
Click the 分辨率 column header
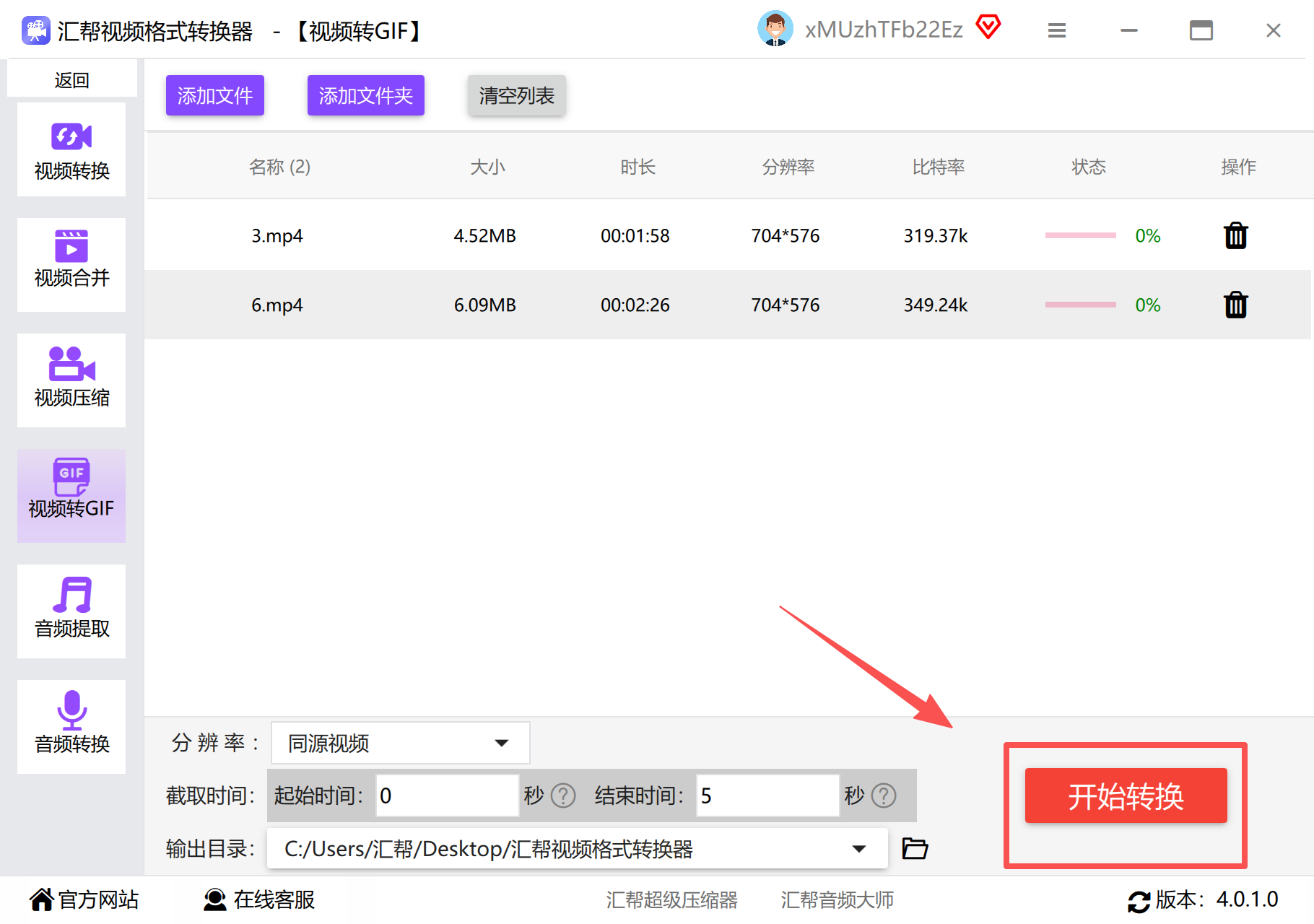point(788,167)
